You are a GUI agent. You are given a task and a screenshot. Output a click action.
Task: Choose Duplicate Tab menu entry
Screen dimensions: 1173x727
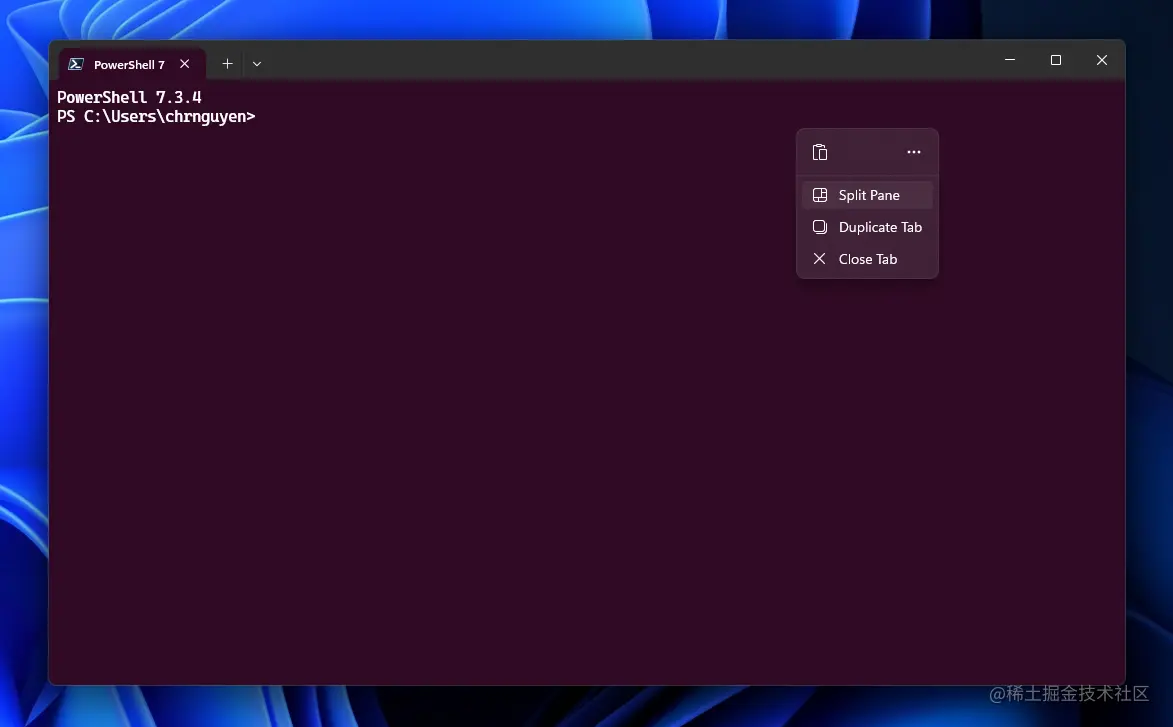click(867, 227)
